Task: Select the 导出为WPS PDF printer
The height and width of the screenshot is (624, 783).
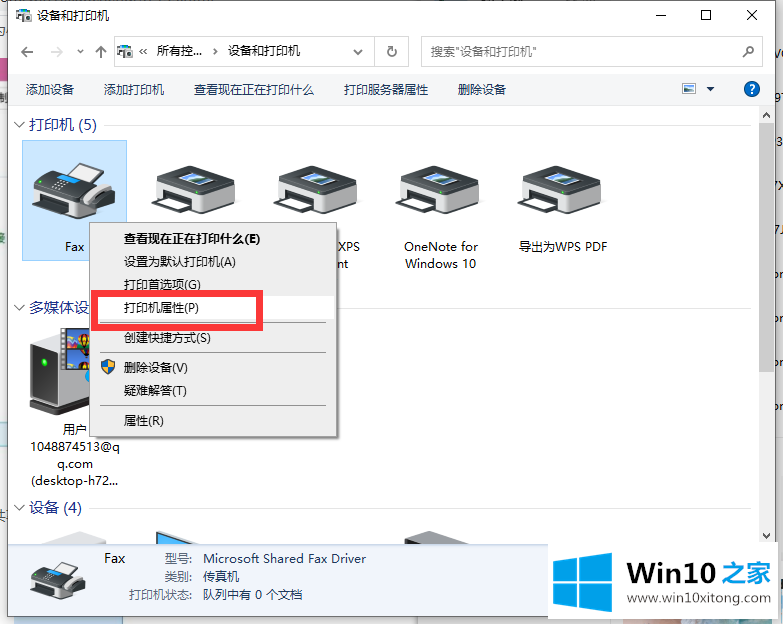Action: pyautogui.click(x=562, y=190)
